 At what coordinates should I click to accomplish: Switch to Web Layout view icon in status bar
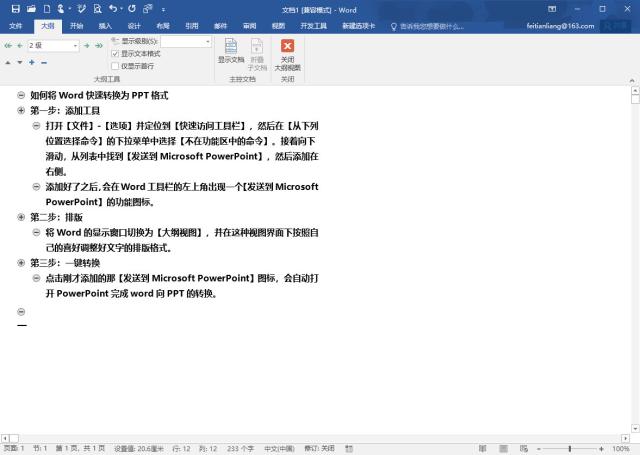point(524,448)
